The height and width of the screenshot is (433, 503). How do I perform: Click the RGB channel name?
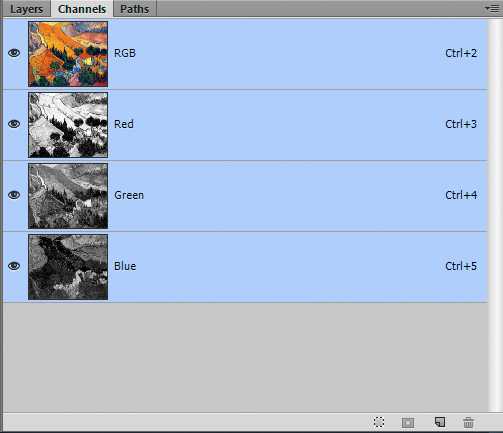click(x=125, y=53)
